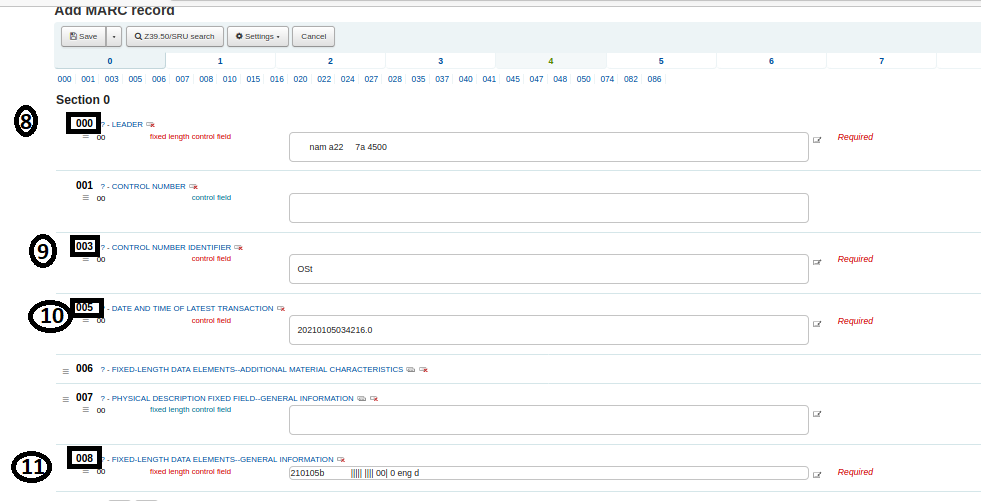981x501 pixels.
Task: Delete the 006 fixed-length data elements tag
Action: click(424, 370)
